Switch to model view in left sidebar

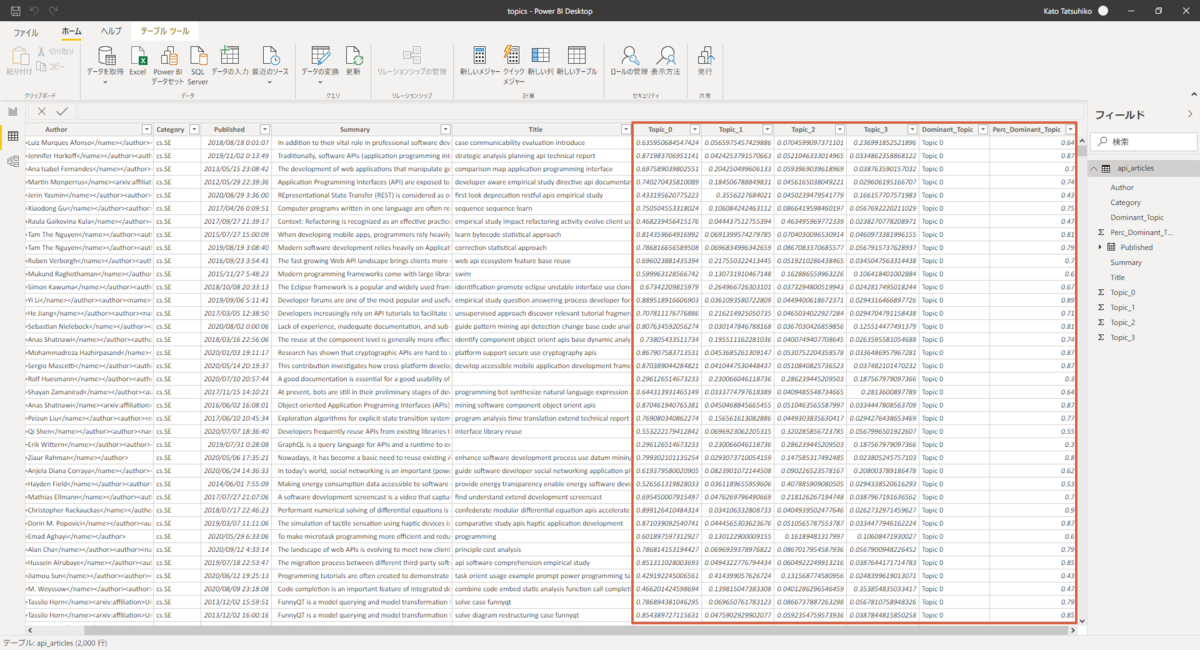13,160
